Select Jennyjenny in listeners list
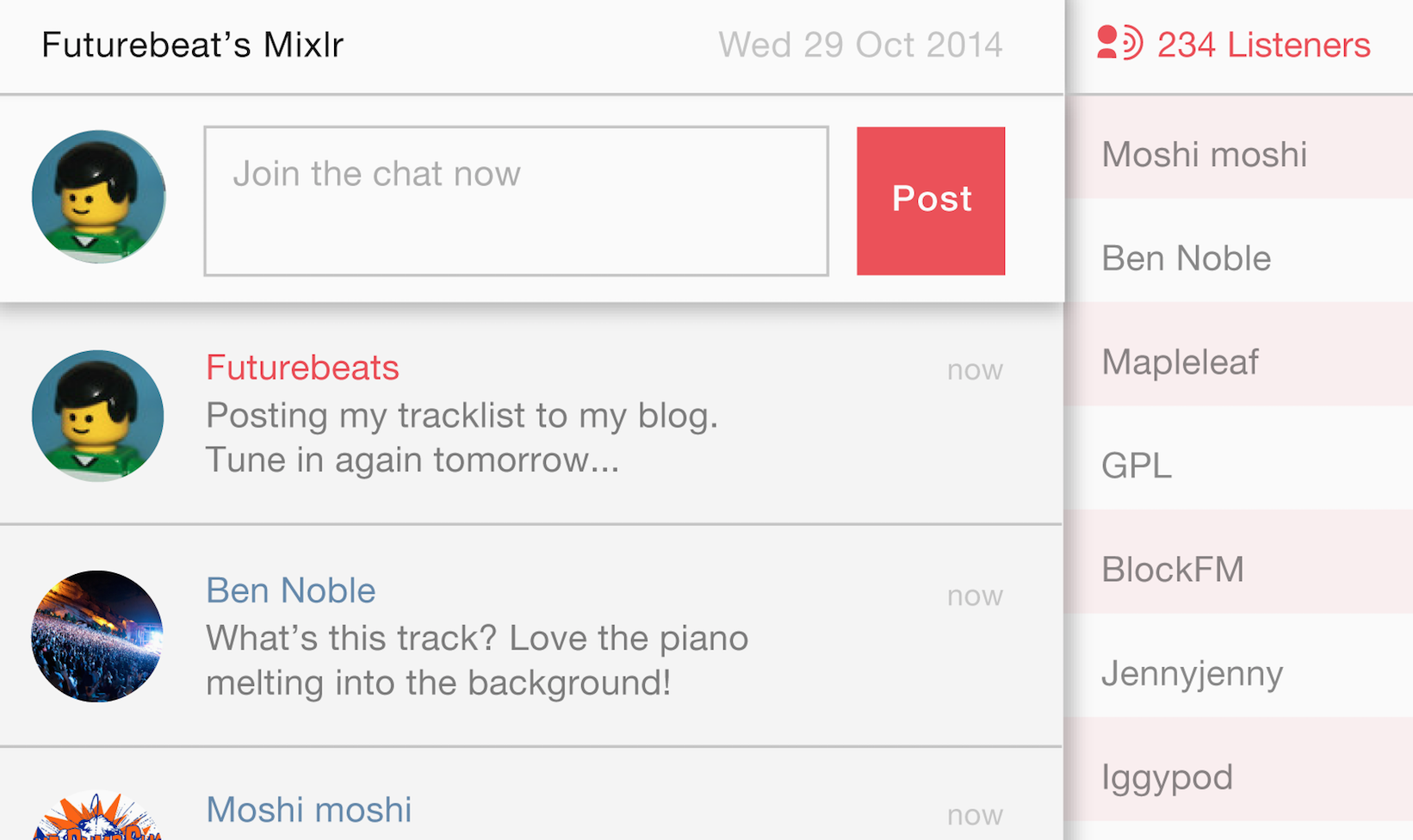Image resolution: width=1413 pixels, height=840 pixels. tap(1193, 673)
